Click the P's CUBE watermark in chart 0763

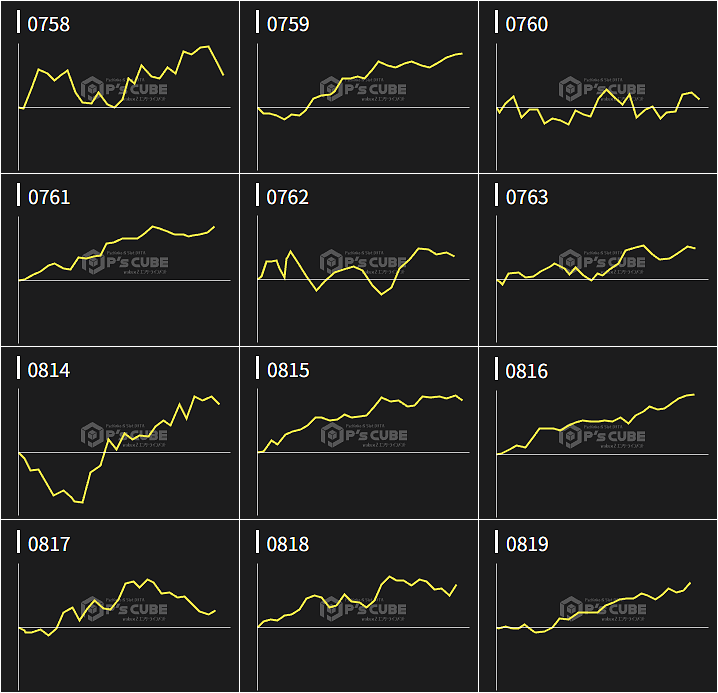[x=602, y=263]
